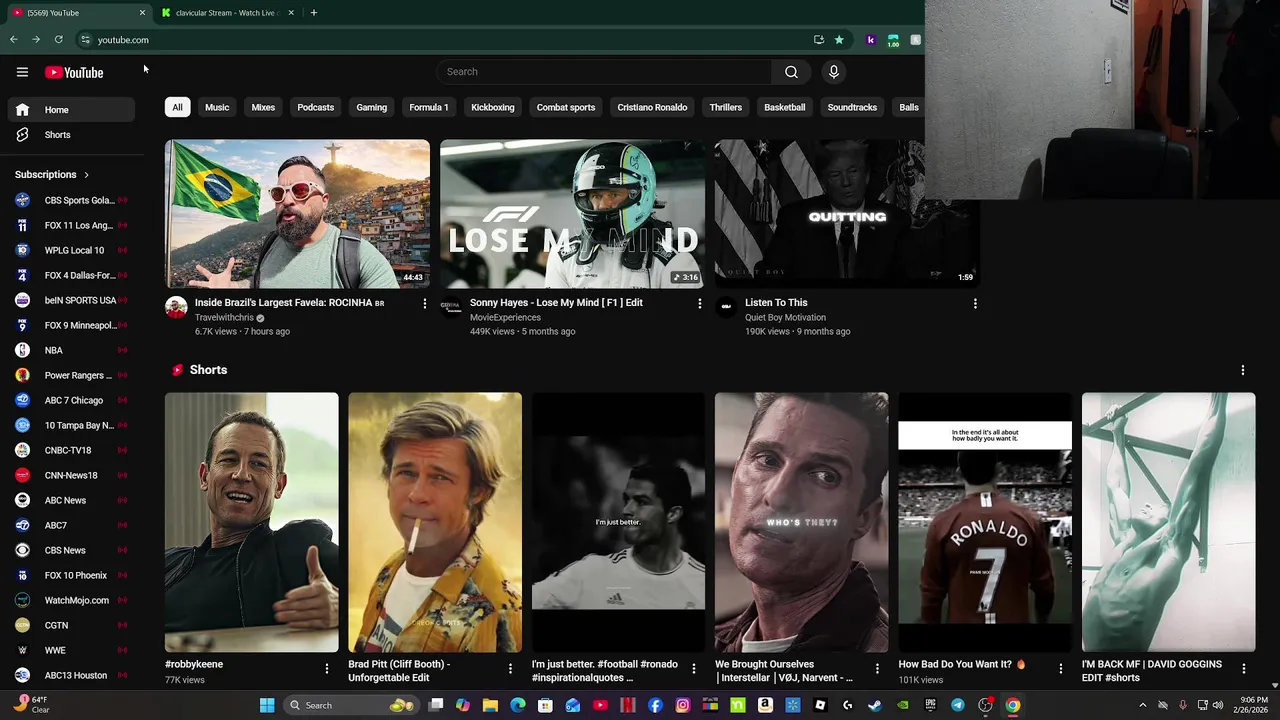Open Telegram from the taskbar
This screenshot has height=720, width=1280.
tap(957, 705)
